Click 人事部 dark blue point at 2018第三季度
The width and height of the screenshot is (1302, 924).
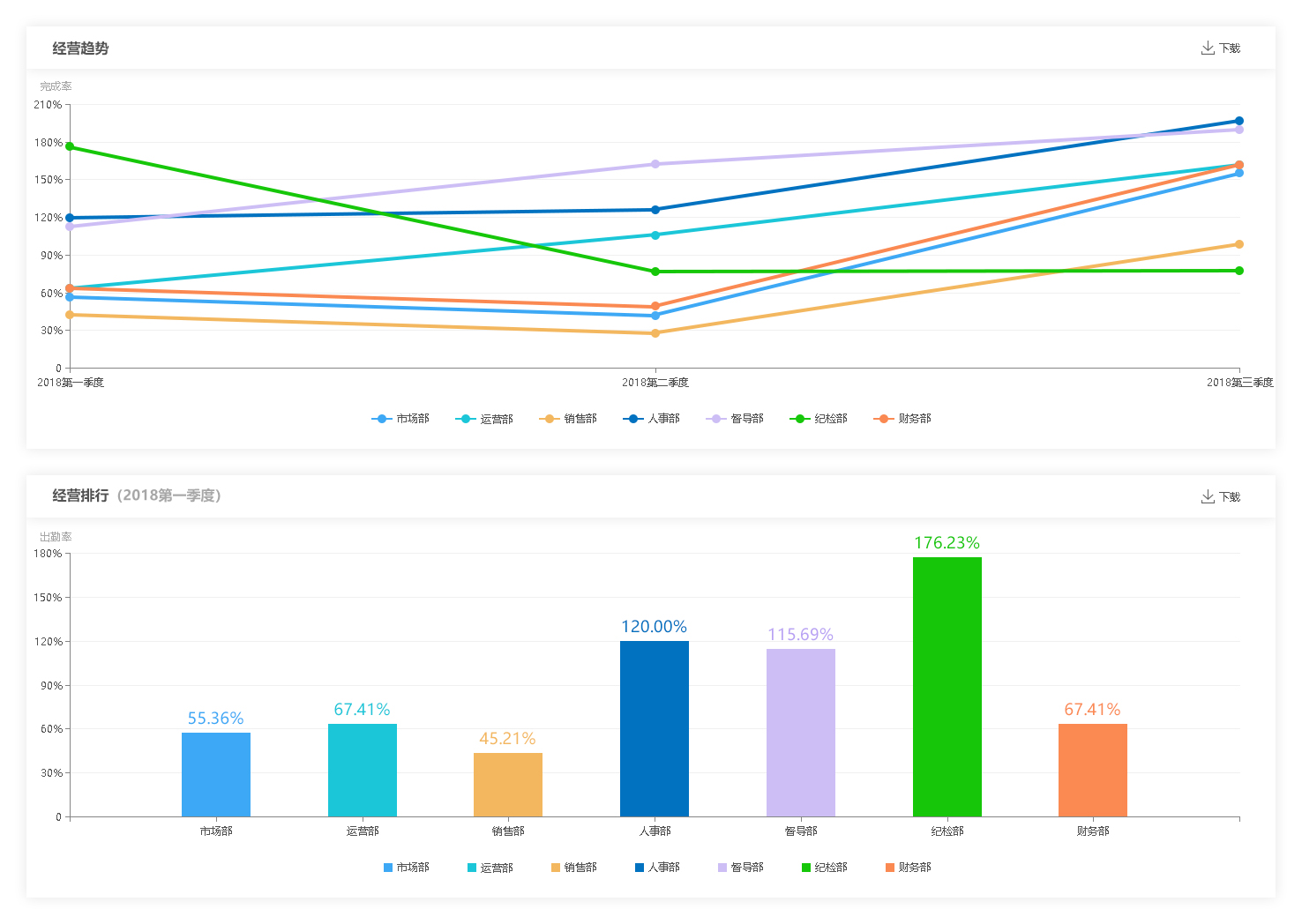pyautogui.click(x=1239, y=121)
